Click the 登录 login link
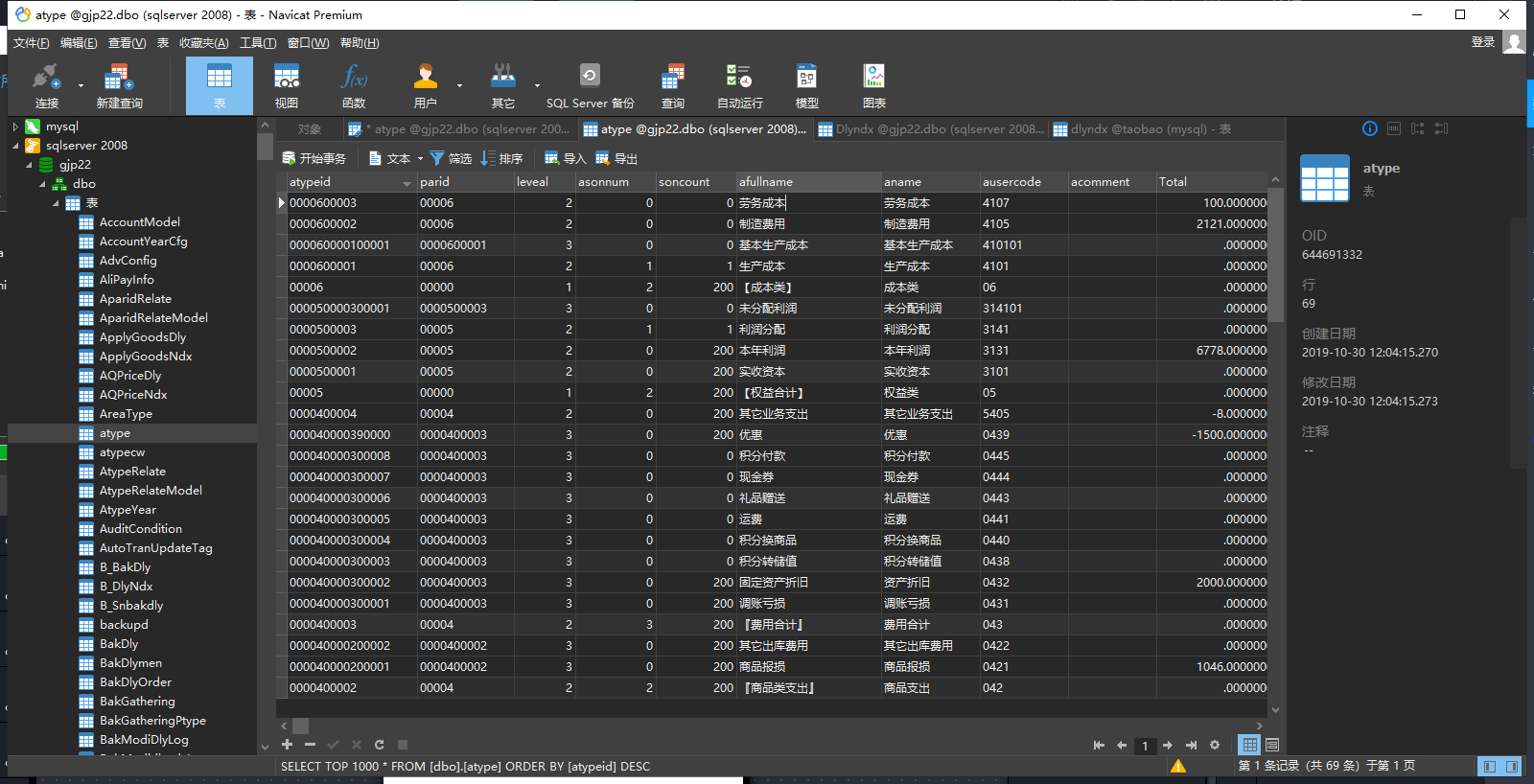This screenshot has width=1534, height=784. point(1483,42)
